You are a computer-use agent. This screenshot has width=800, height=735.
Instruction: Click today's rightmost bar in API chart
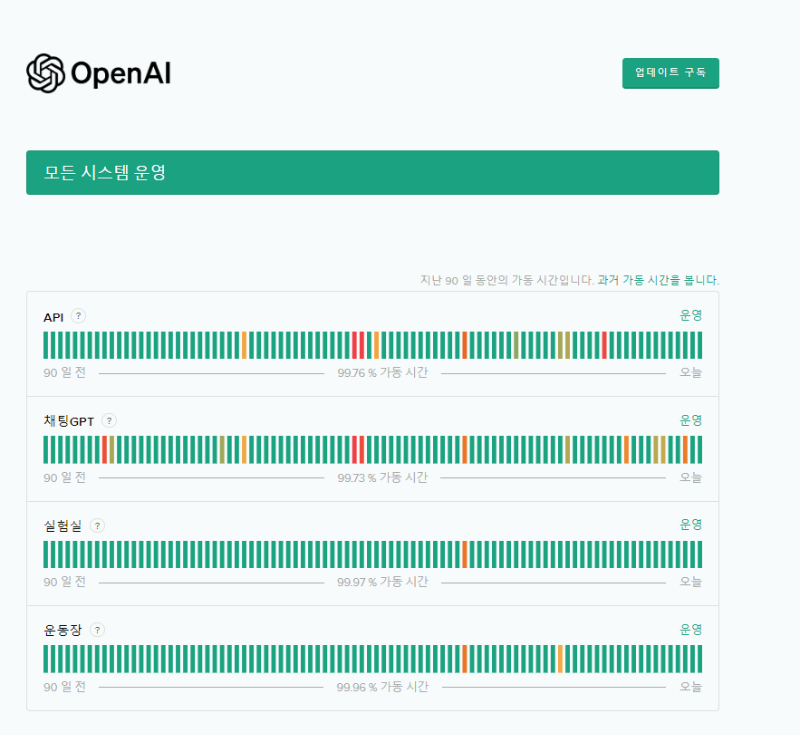[x=701, y=344]
